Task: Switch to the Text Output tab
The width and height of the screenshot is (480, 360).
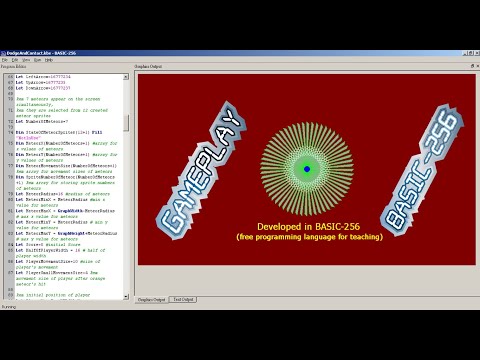Action: [x=183, y=300]
